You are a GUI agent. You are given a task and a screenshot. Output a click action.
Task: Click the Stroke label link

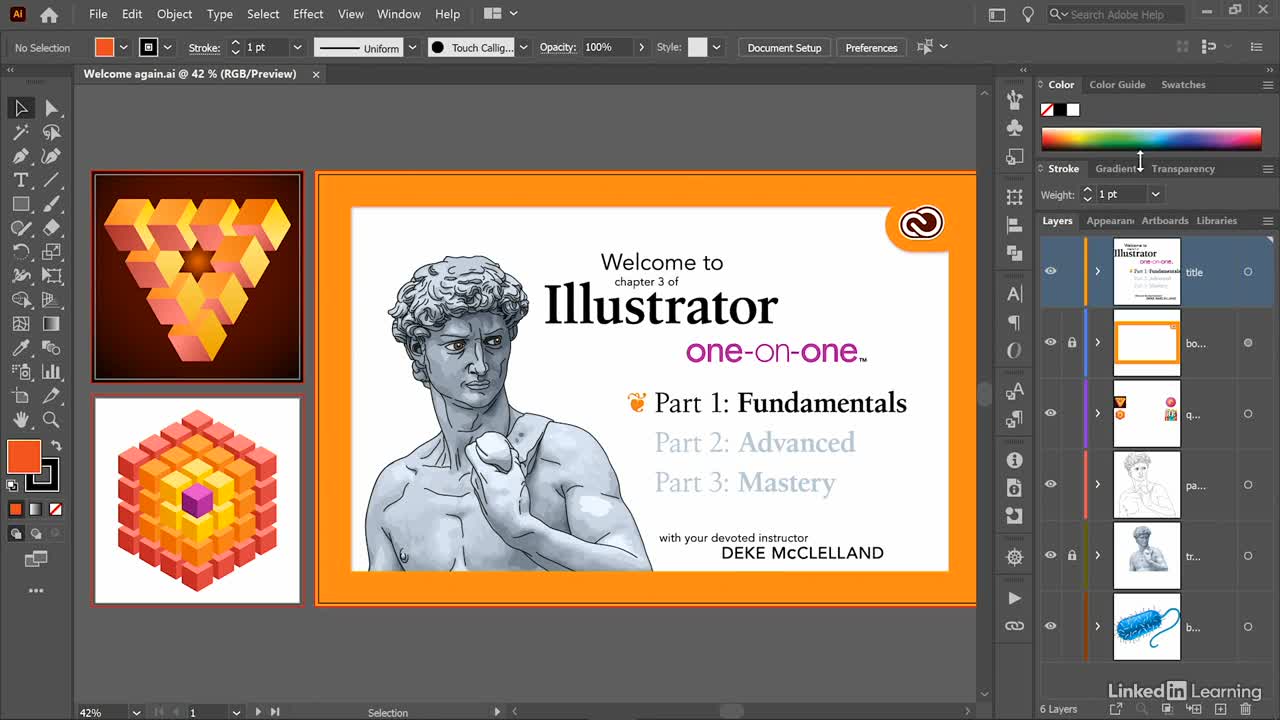204,47
